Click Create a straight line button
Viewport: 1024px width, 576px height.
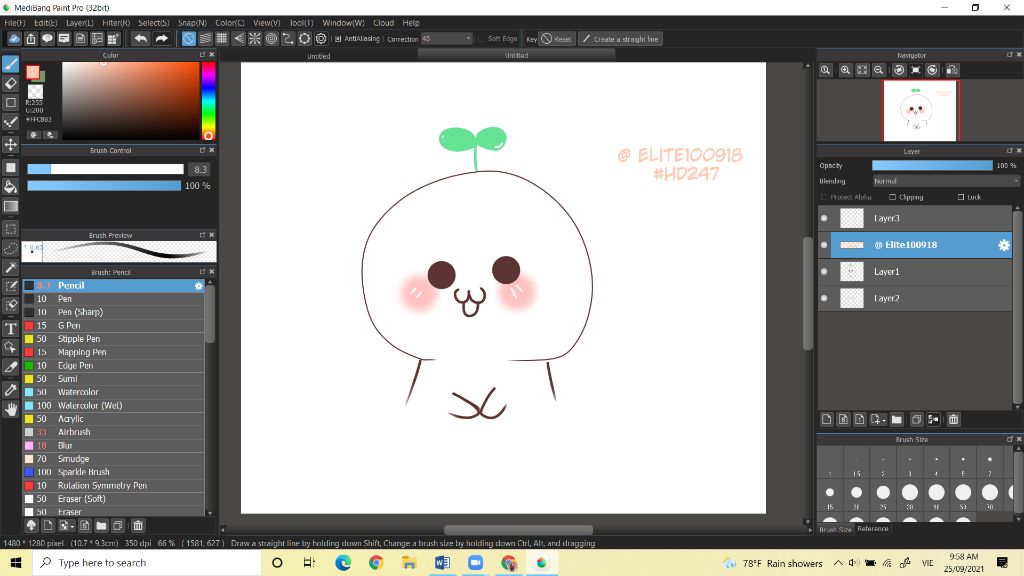(620, 39)
